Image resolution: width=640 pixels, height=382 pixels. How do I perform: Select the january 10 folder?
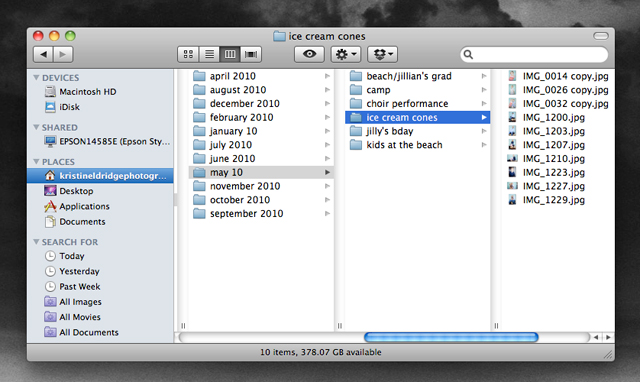tap(261, 131)
